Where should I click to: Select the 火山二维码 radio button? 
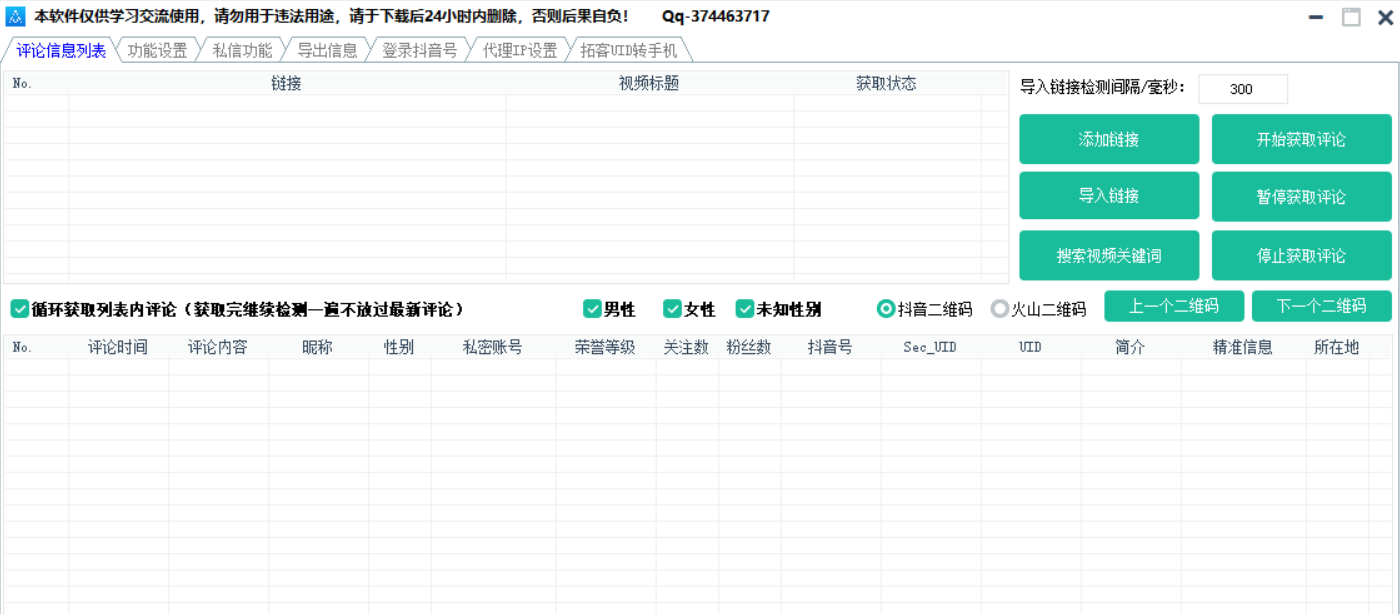click(999, 309)
